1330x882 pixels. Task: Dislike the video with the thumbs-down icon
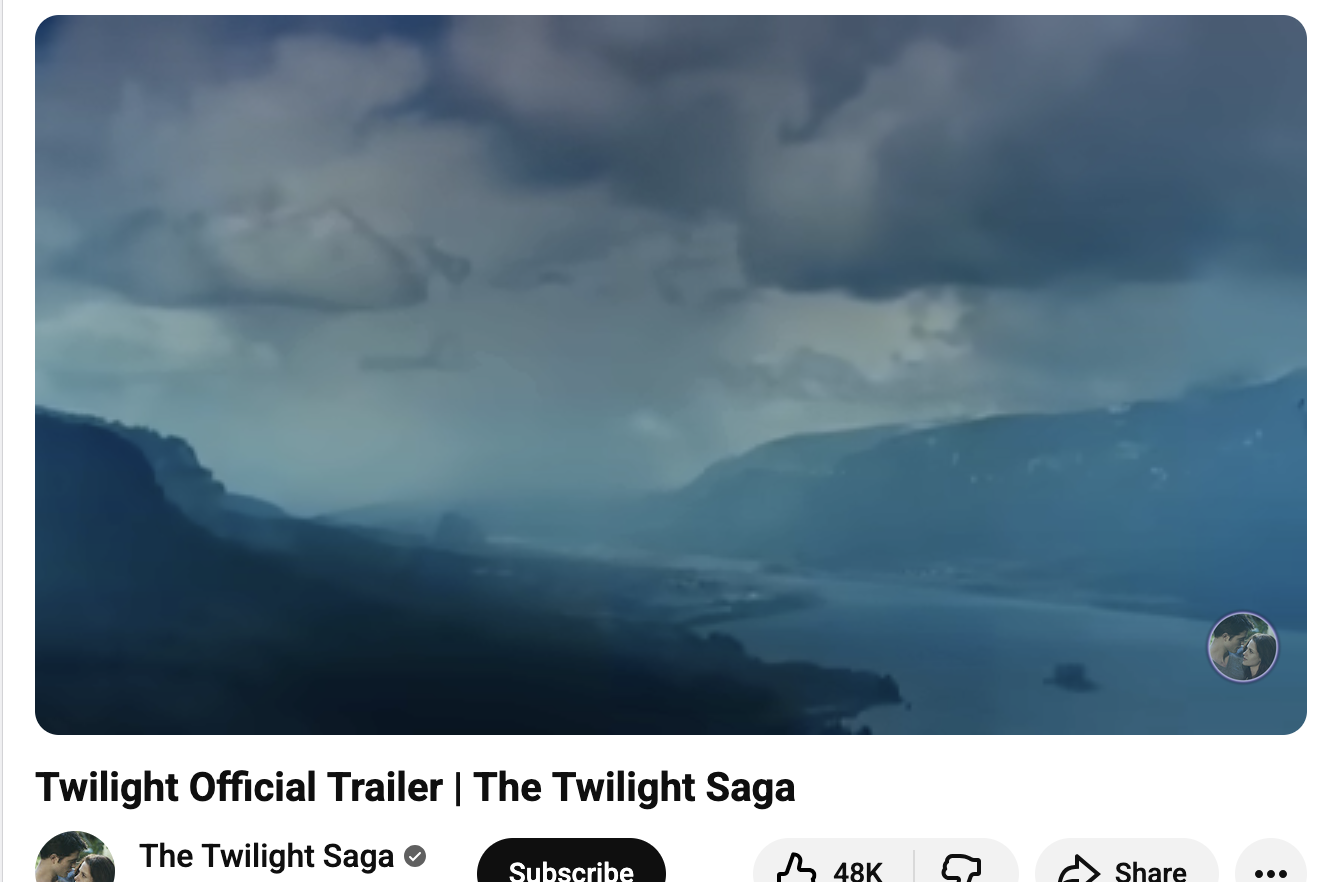pos(962,868)
